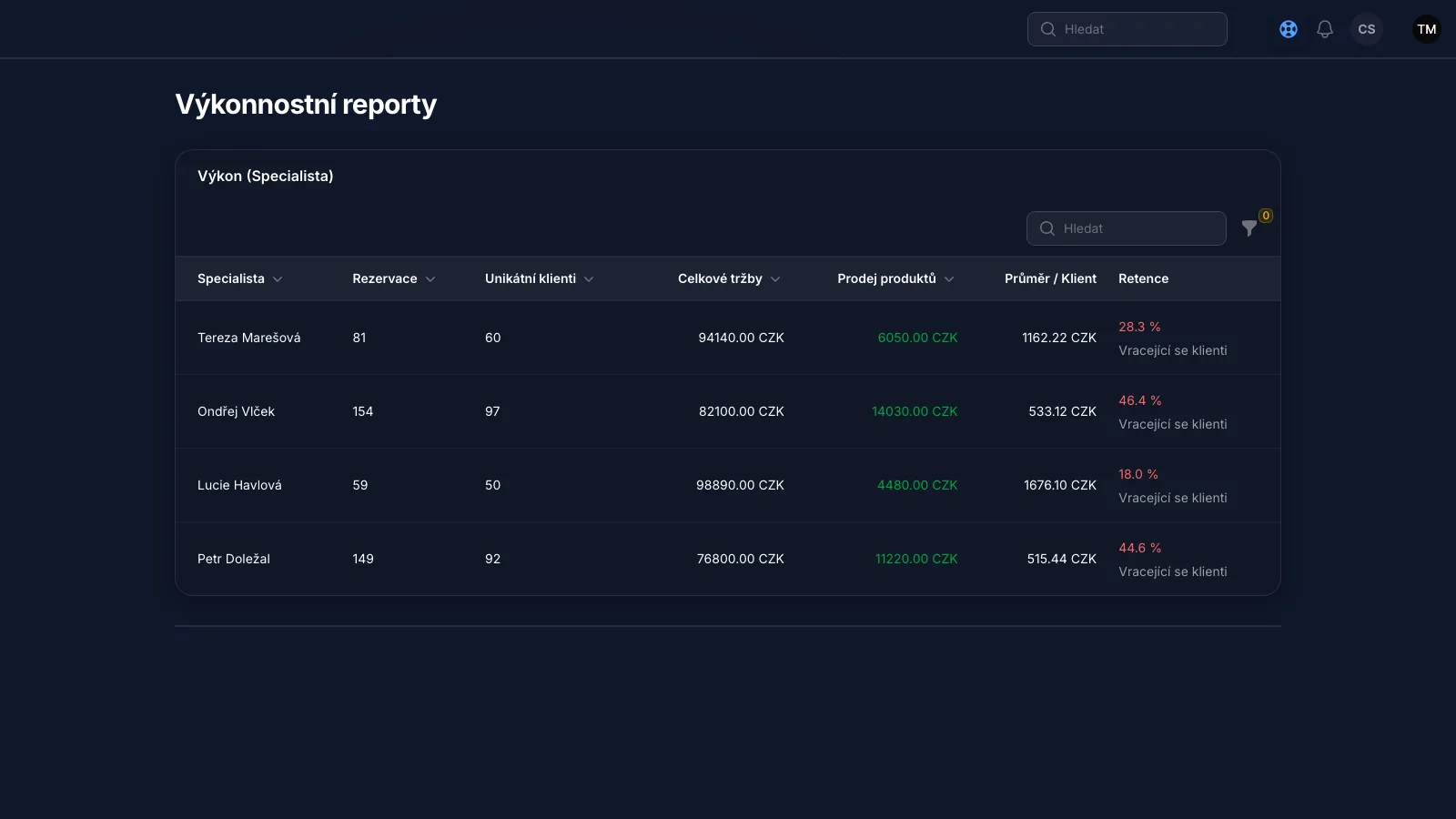Click the Průměr / Klient column header

click(1050, 278)
